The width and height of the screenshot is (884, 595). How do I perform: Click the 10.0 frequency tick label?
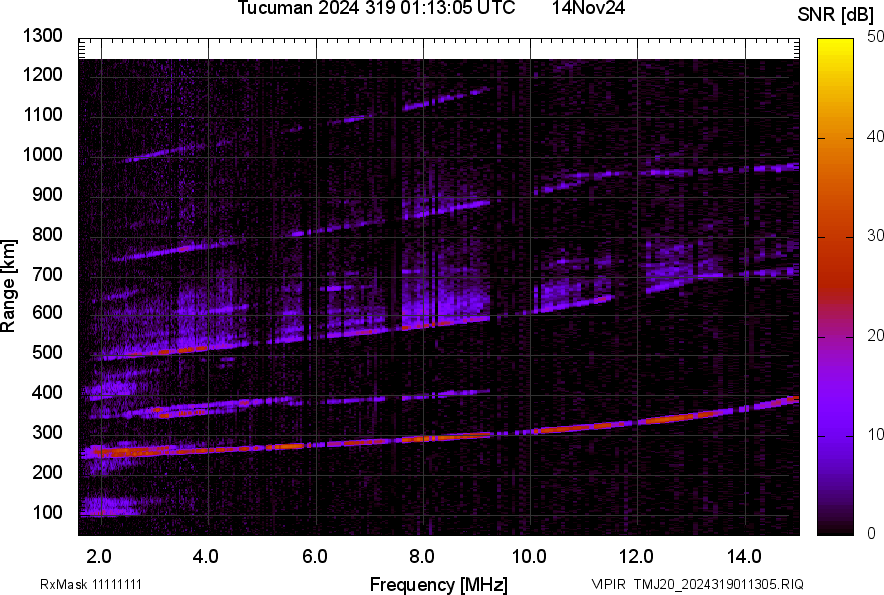(529, 557)
